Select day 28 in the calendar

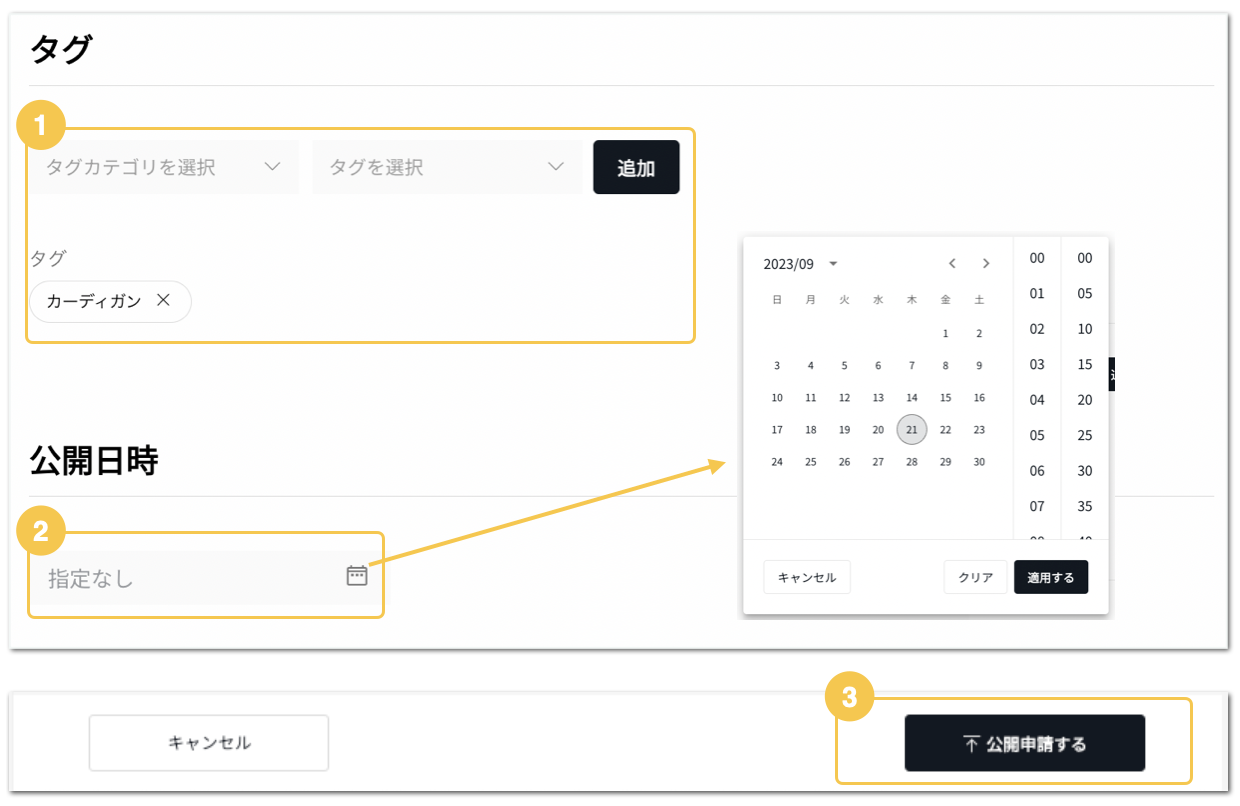point(912,462)
